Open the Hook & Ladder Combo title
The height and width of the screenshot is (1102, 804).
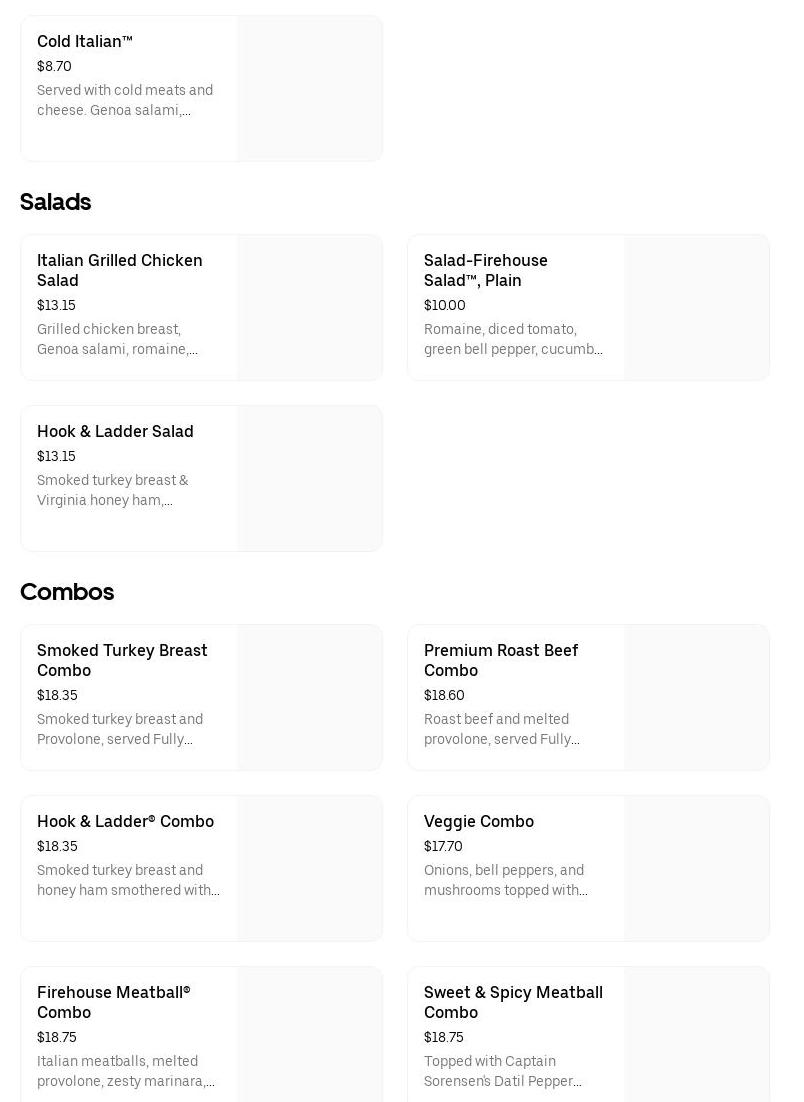[125, 822]
